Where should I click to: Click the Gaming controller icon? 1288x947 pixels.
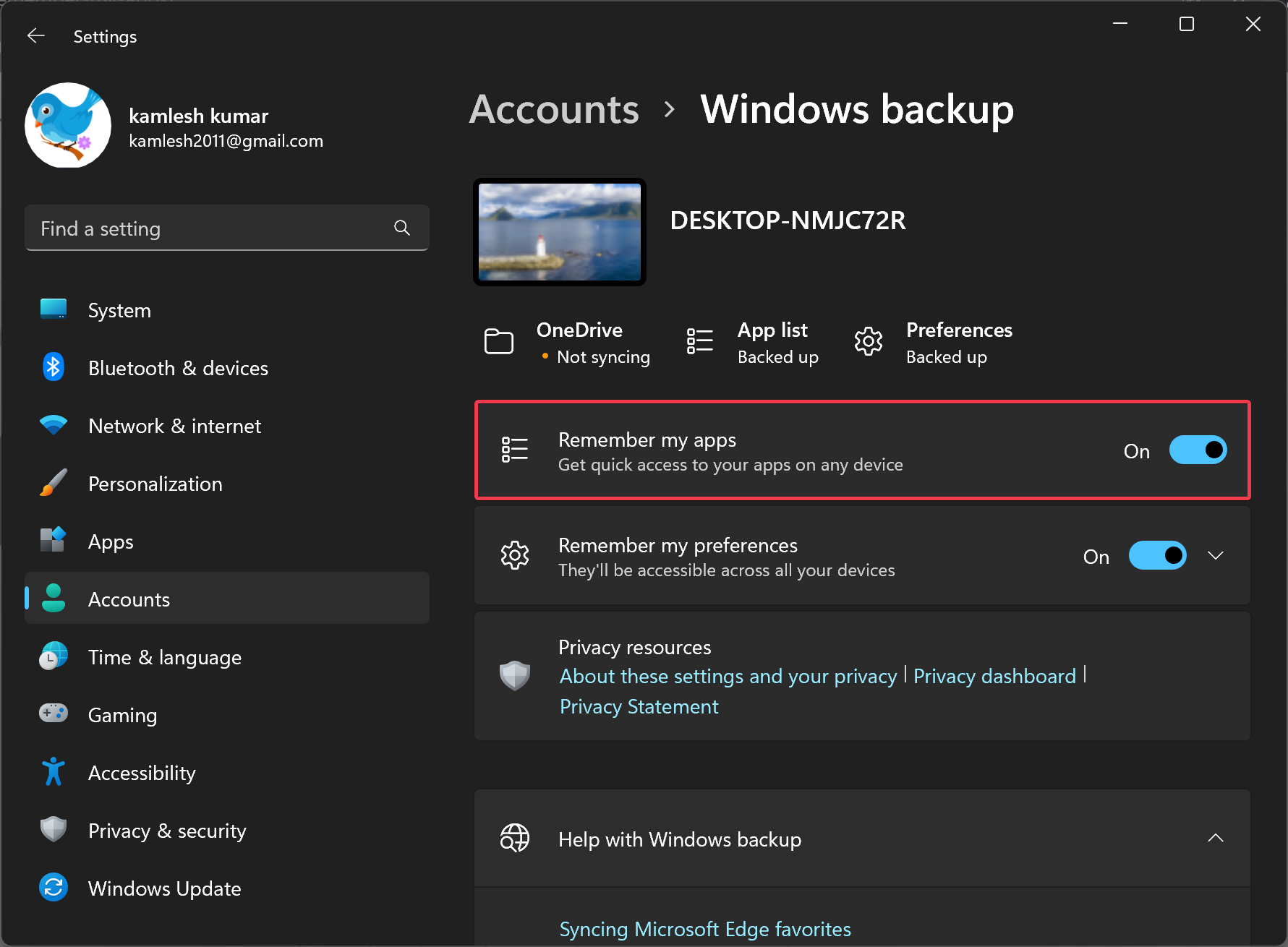(x=54, y=714)
